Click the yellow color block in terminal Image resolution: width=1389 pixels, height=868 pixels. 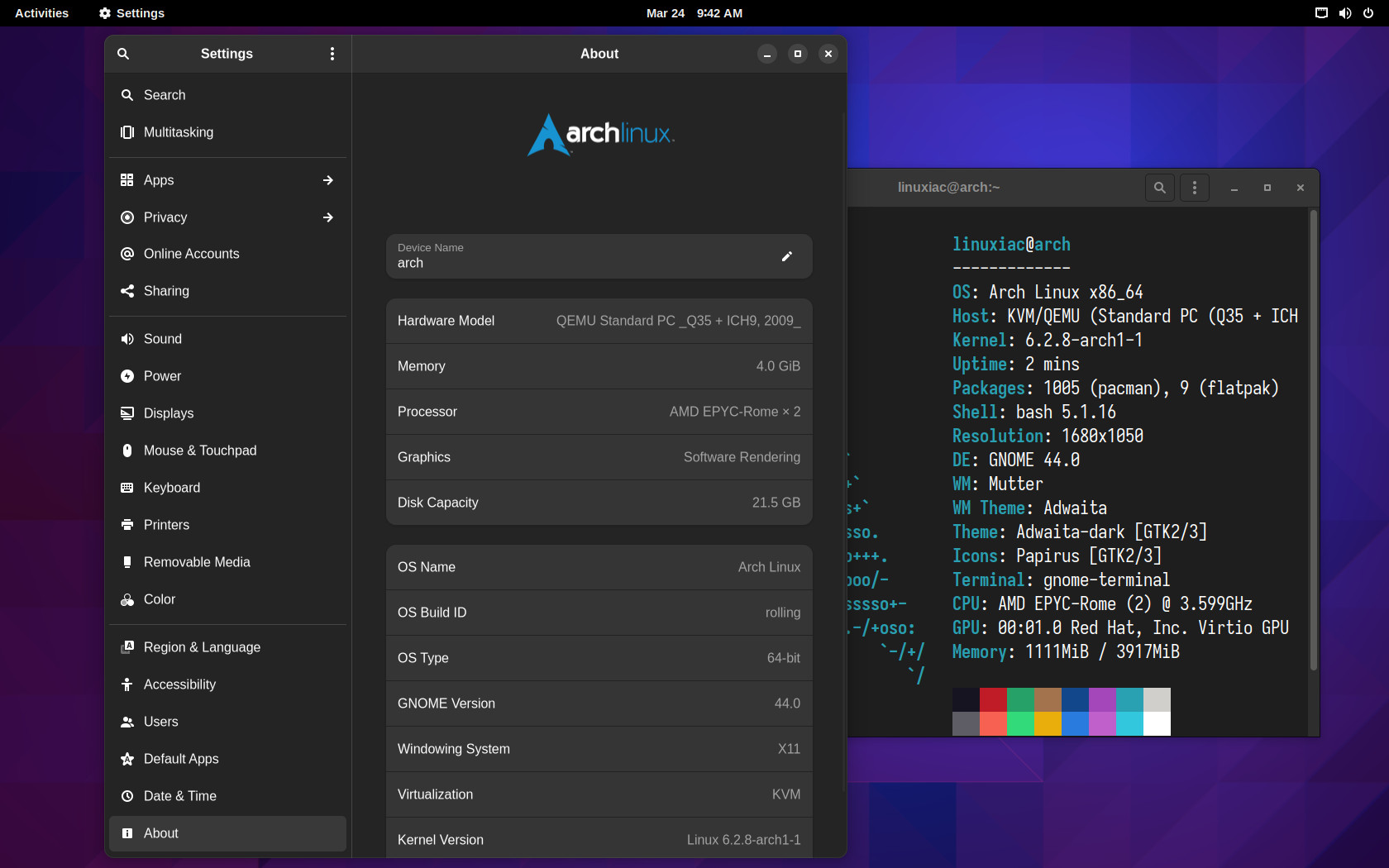(x=1048, y=723)
